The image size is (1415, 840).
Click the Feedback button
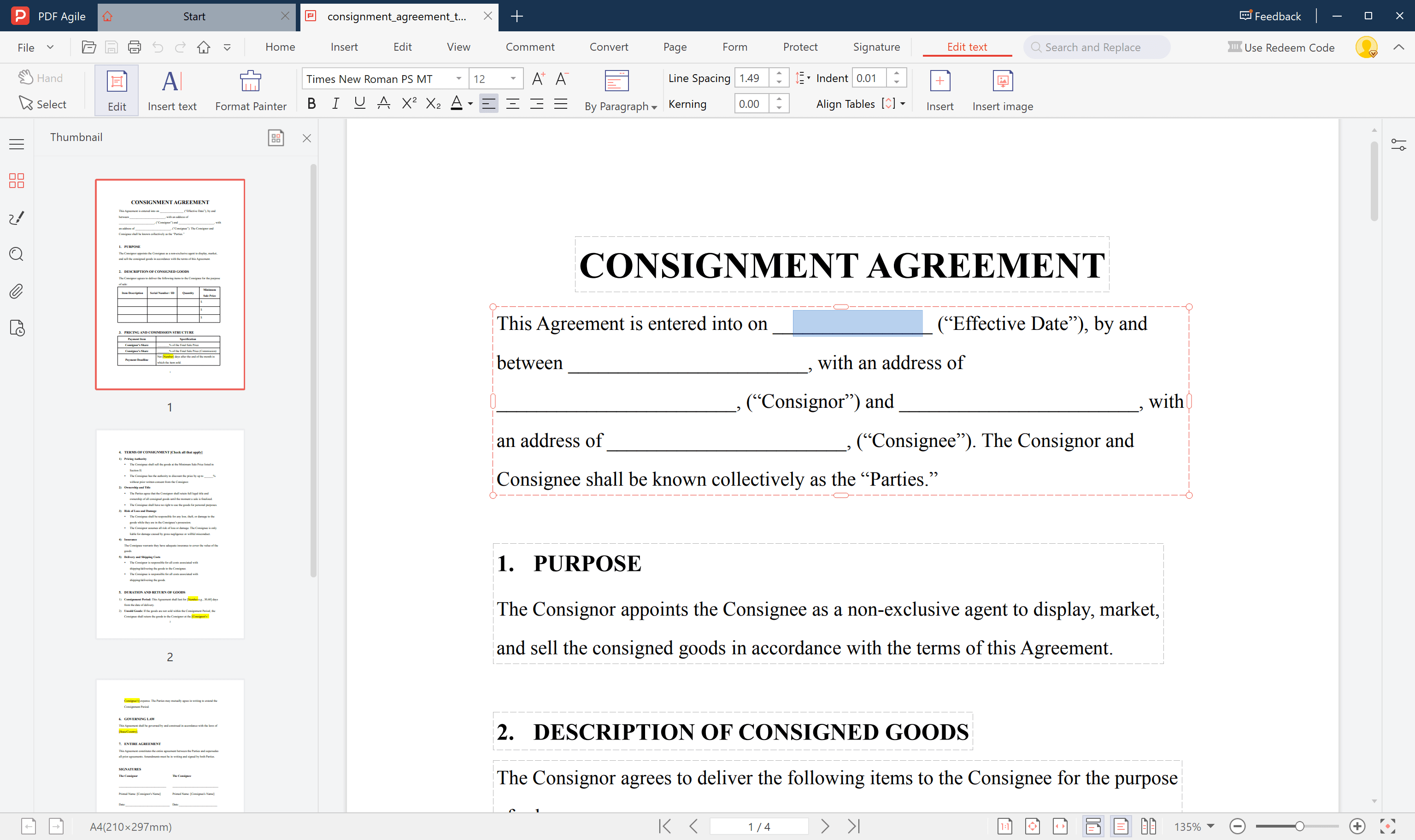pos(1270,16)
